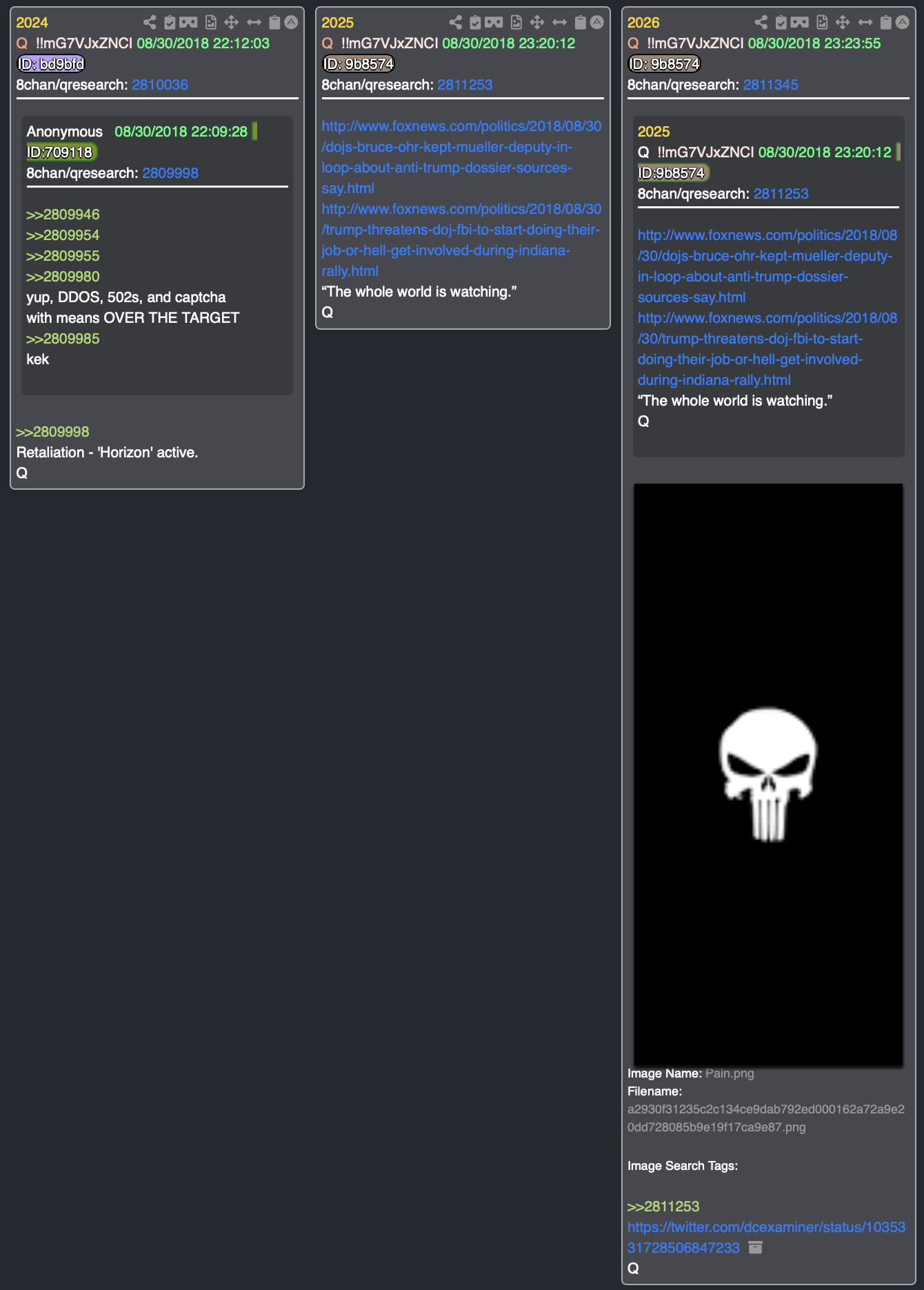
Task: Follow the >>2809998 reference above 'Retaliation'
Action: [x=52, y=432]
